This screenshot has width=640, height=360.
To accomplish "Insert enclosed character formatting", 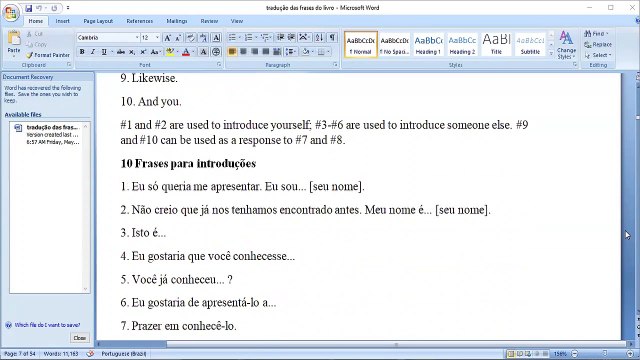I will (x=216, y=52).
